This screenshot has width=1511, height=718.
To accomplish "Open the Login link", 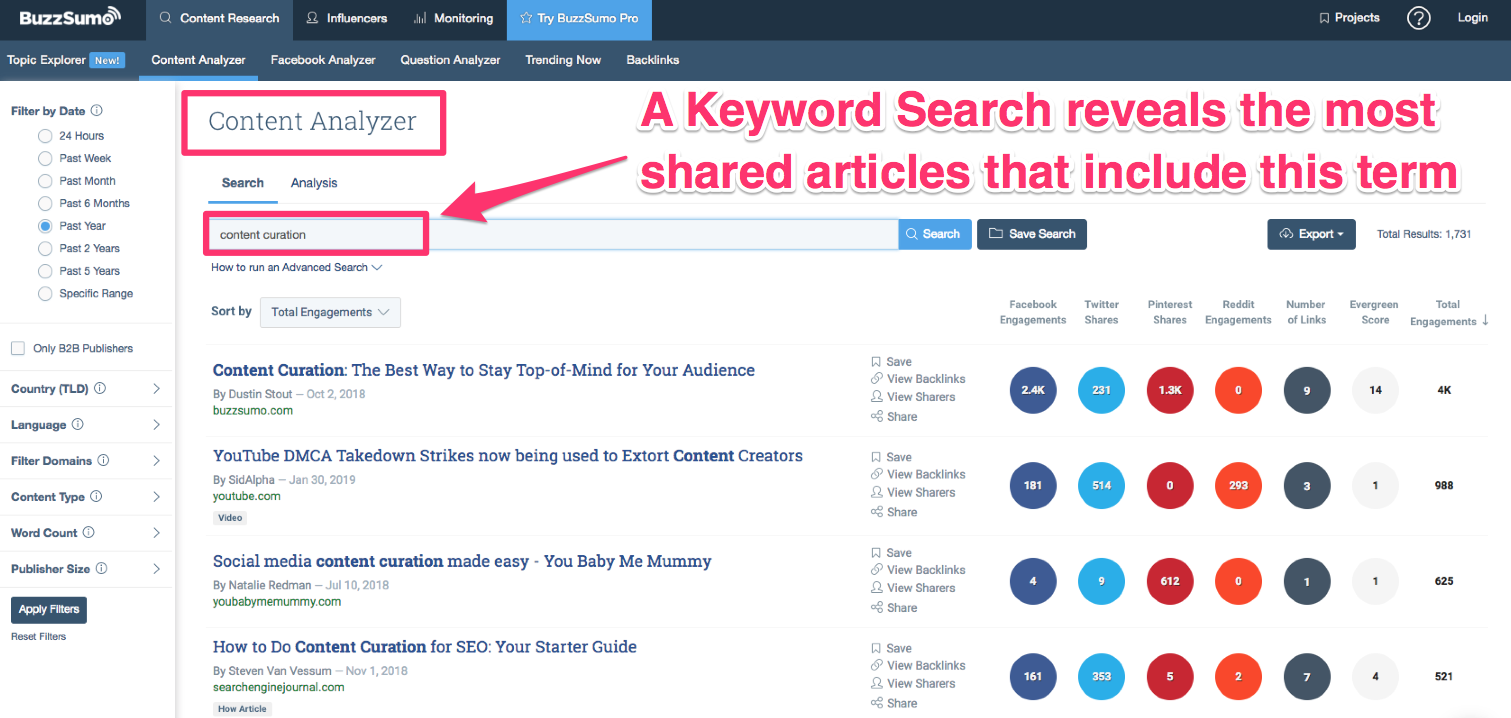I will (1473, 18).
